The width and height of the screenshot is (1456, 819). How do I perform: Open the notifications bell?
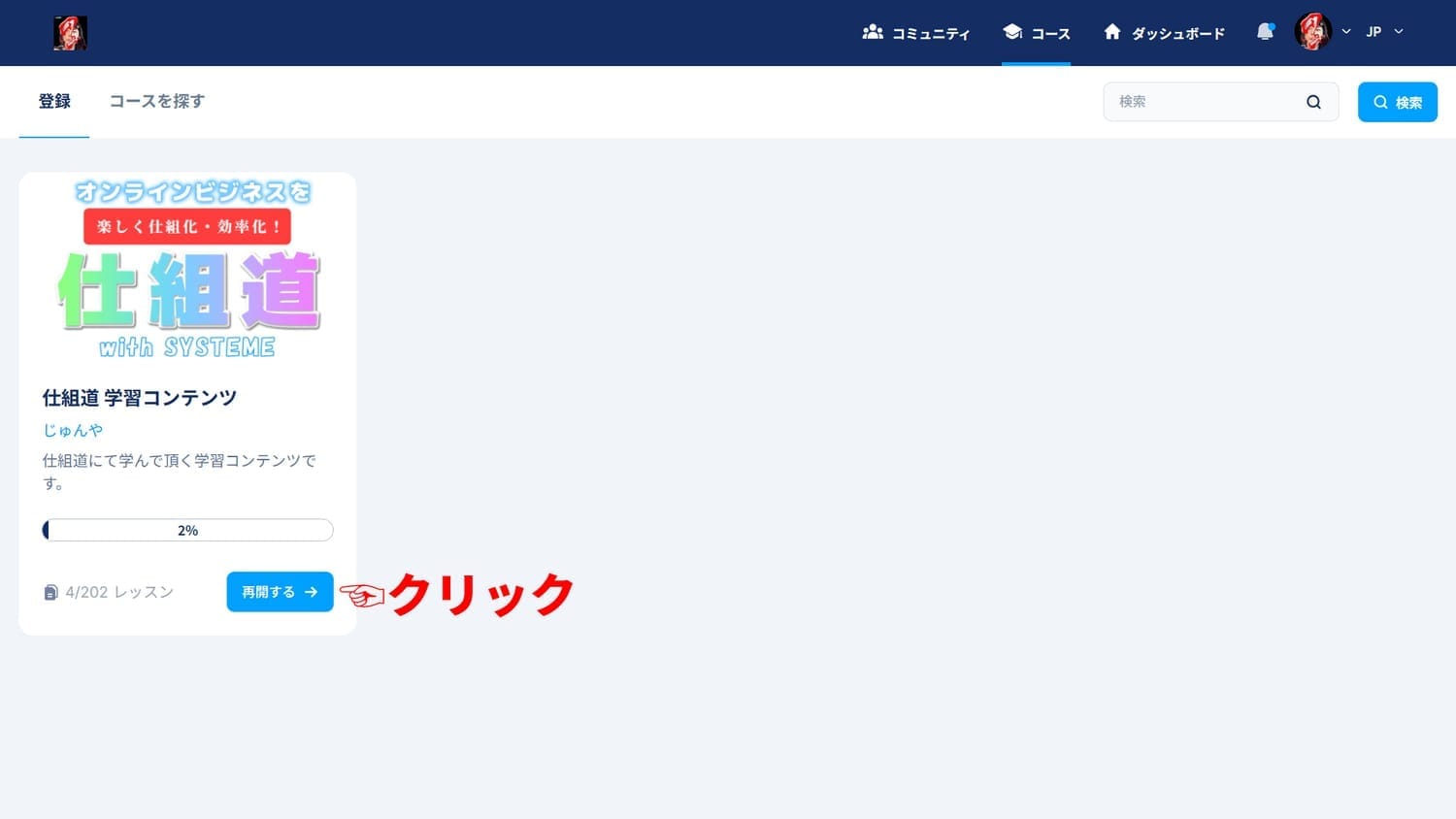[x=1265, y=32]
